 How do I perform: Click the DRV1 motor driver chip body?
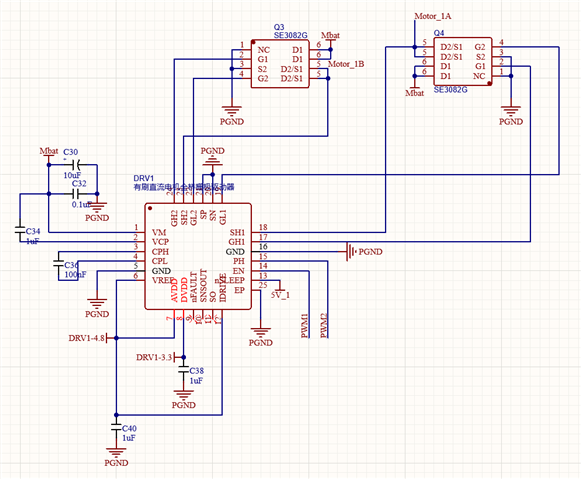click(x=198, y=256)
